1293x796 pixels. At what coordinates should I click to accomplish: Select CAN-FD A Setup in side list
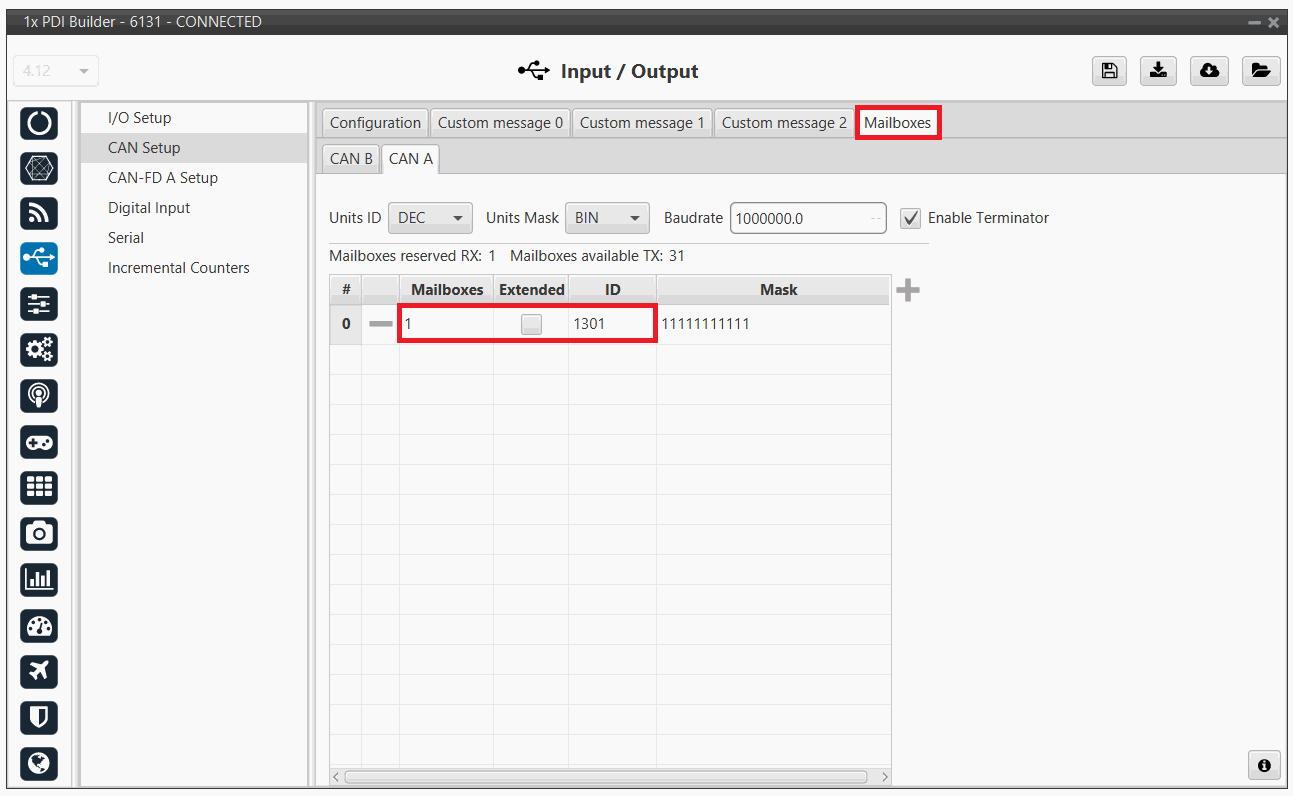click(163, 178)
